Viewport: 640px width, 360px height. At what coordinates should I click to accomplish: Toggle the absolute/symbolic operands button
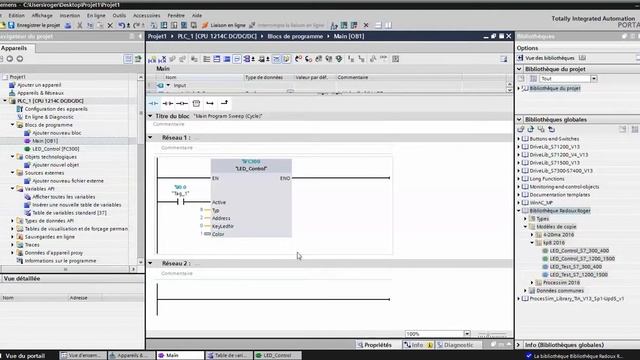(x=247, y=59)
